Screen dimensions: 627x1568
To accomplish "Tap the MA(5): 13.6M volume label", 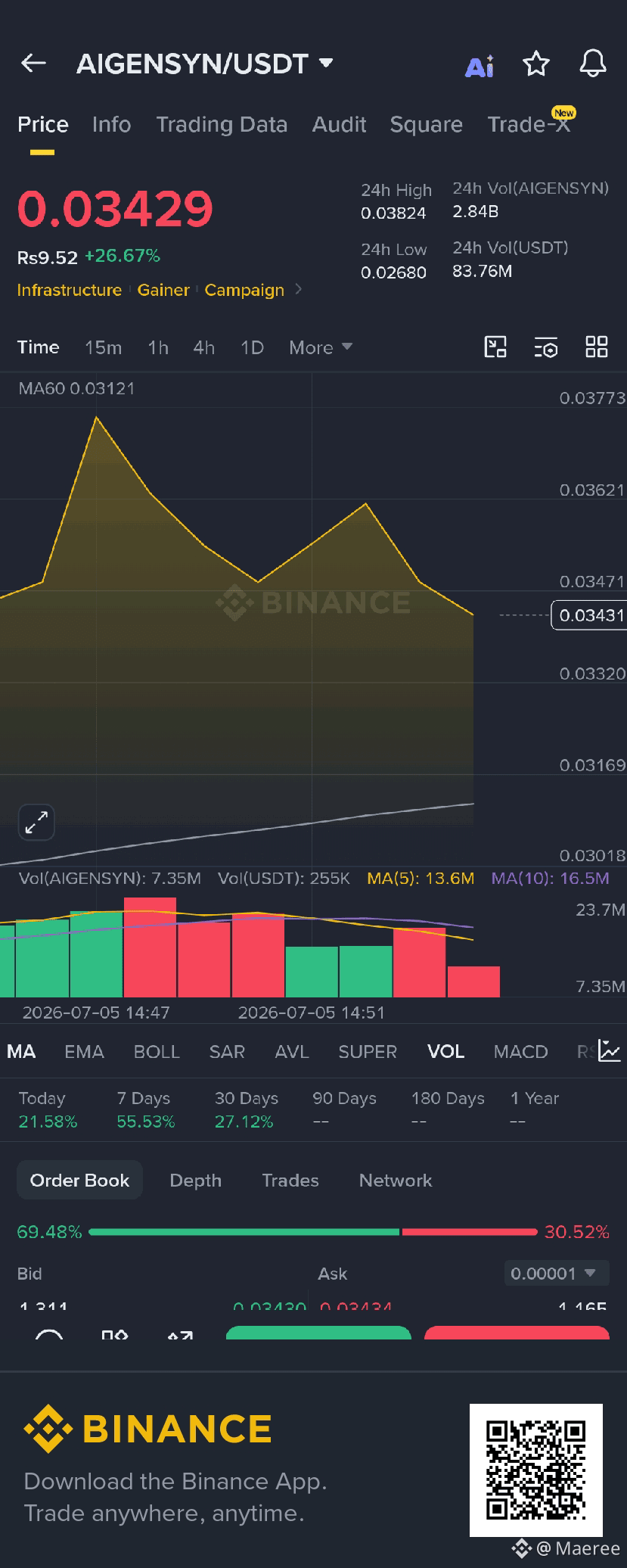I will [421, 878].
